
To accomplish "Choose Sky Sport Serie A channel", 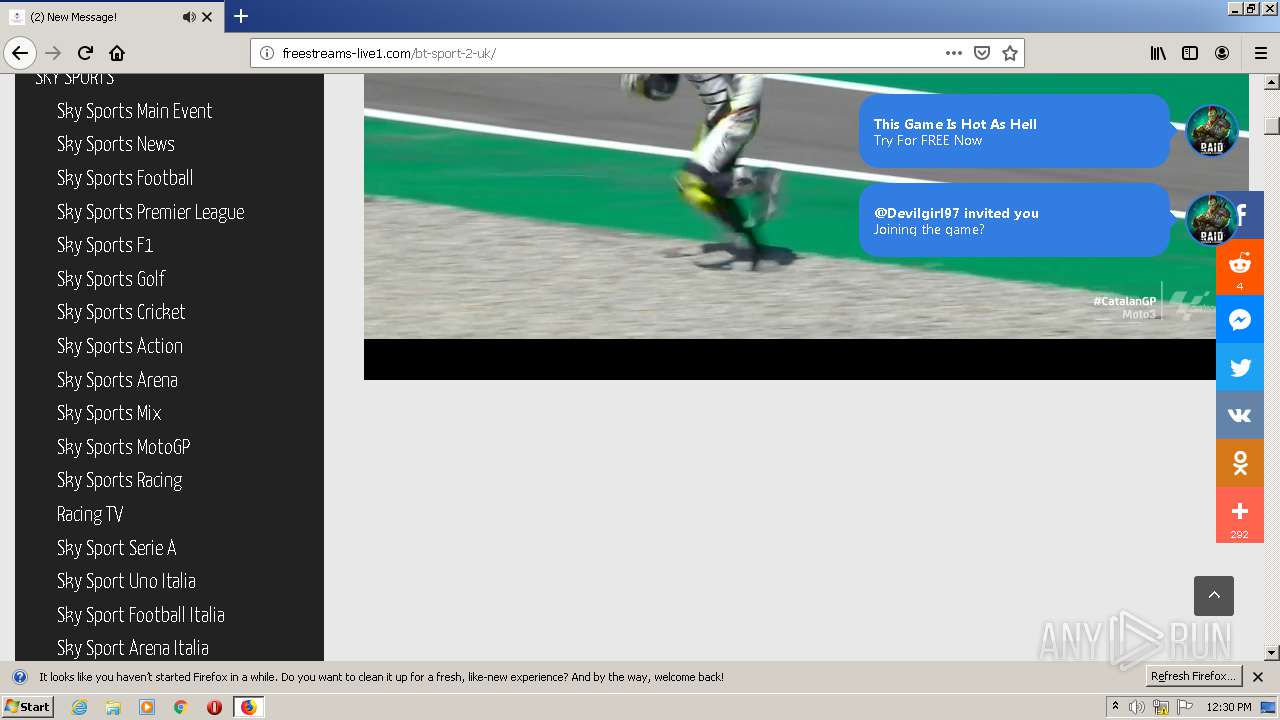I will 116,548.
